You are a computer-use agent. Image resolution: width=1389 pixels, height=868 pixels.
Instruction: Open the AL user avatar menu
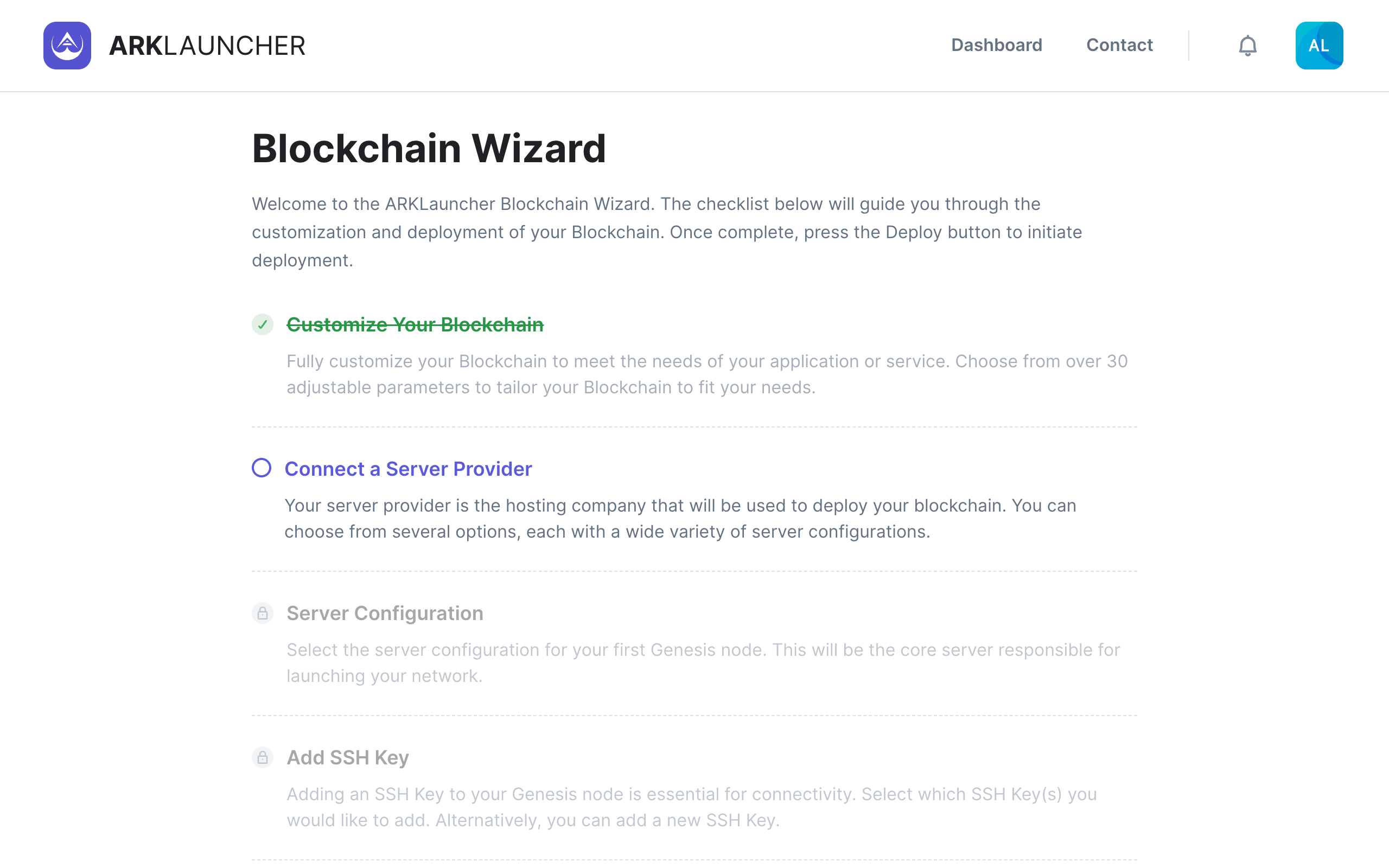point(1318,46)
